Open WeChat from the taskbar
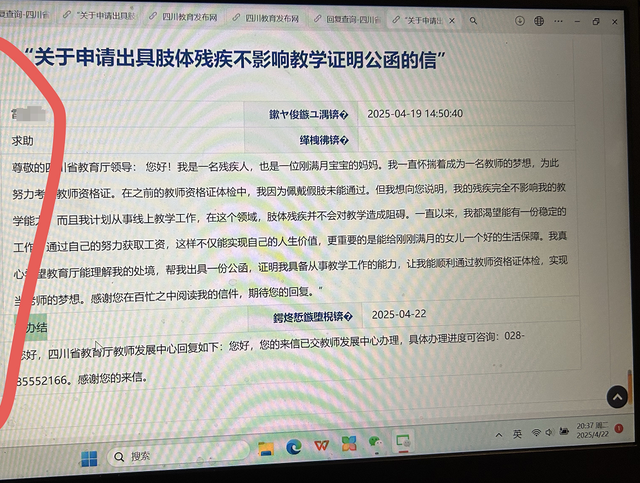The width and height of the screenshot is (640, 483). click(376, 441)
